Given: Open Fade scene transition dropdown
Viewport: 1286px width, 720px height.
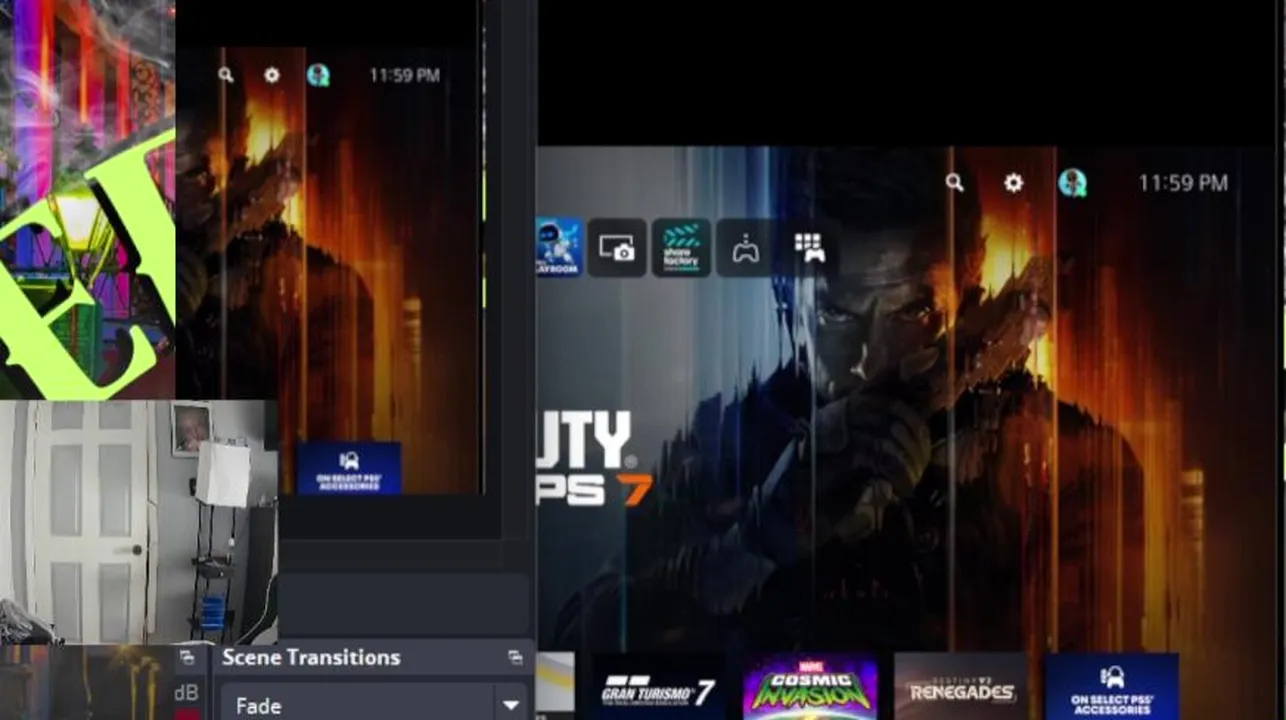Looking at the screenshot, I should [x=374, y=705].
